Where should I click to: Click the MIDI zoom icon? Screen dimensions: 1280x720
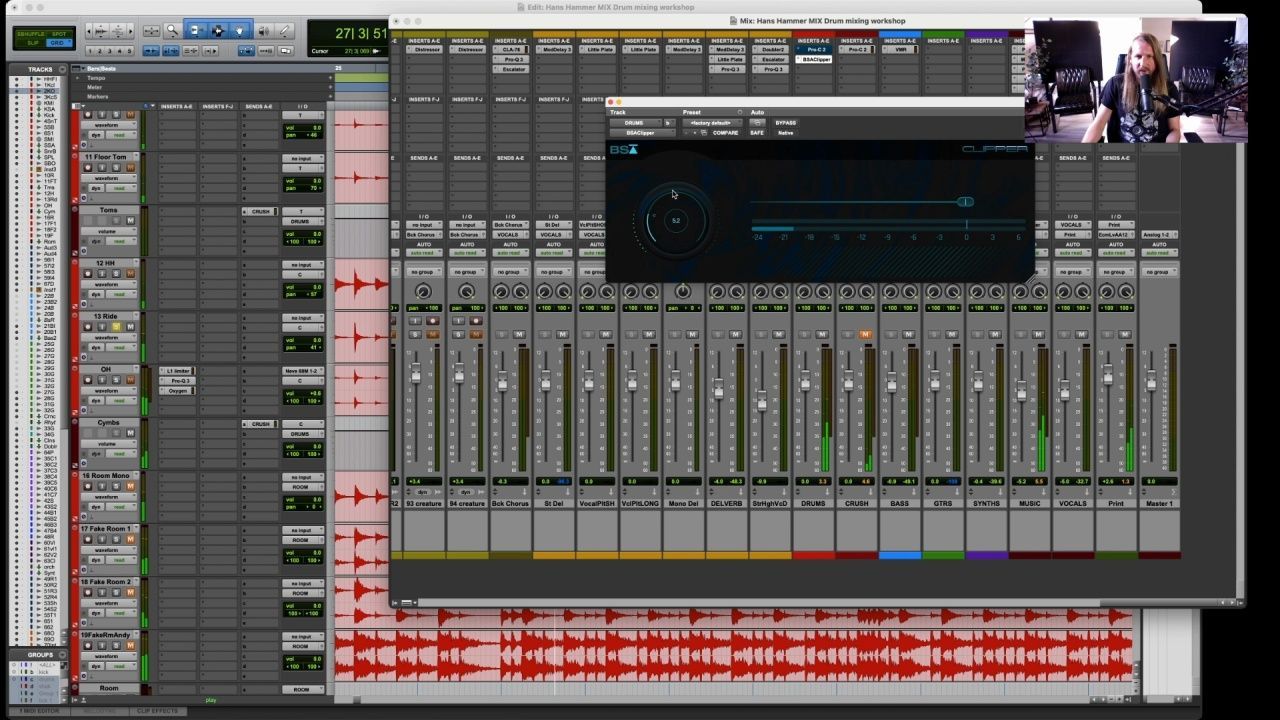tap(118, 31)
